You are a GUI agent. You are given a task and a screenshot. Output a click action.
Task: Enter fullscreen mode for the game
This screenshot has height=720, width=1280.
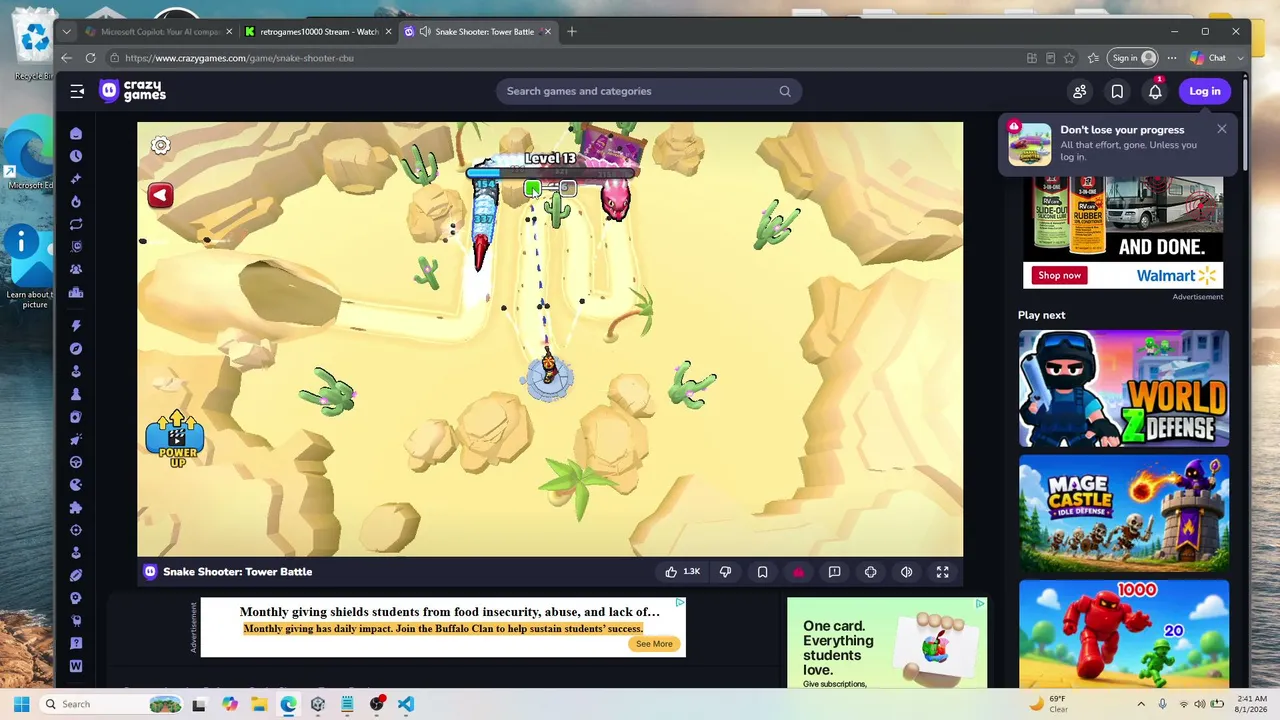pyautogui.click(x=942, y=572)
